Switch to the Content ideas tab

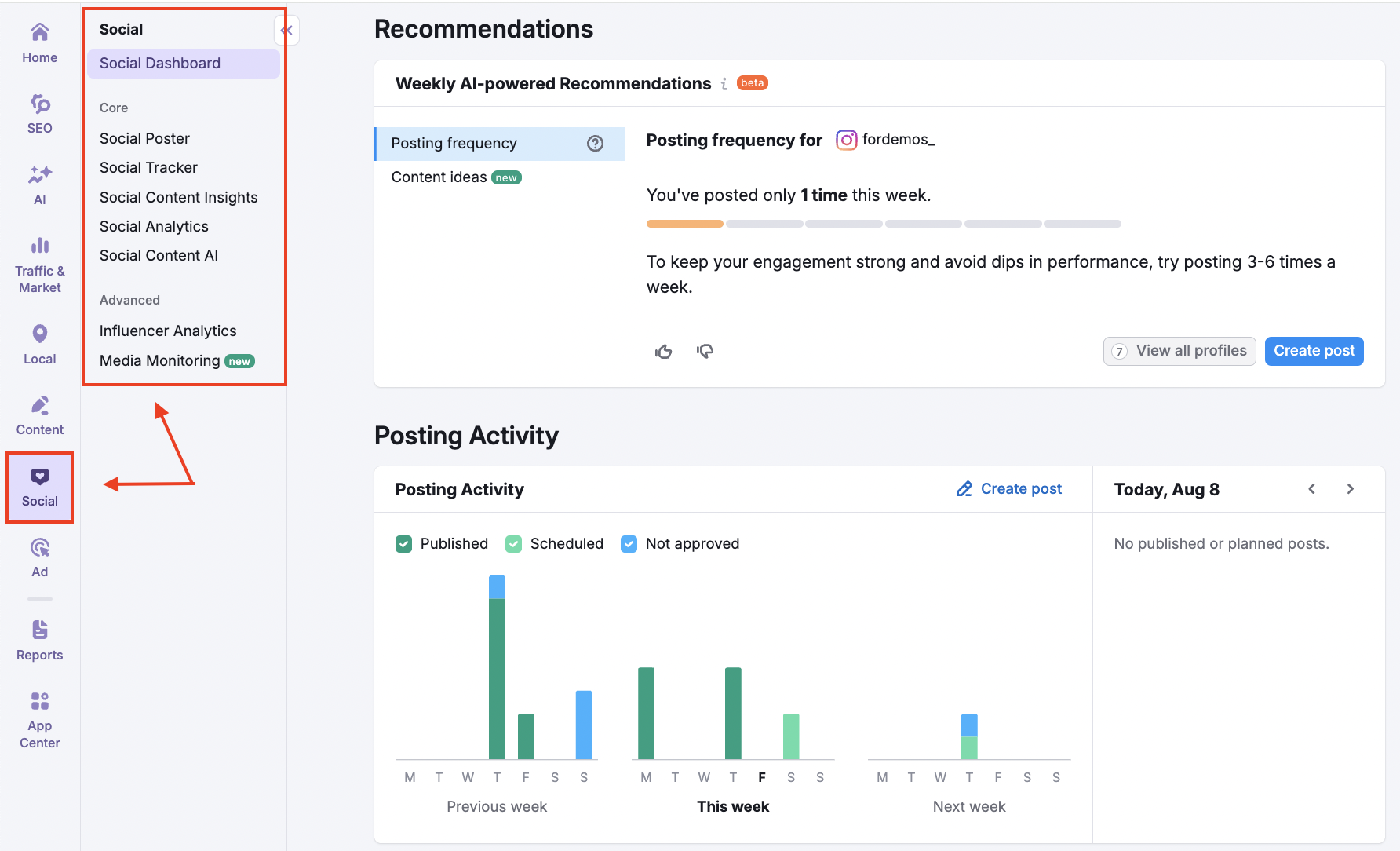[x=439, y=177]
